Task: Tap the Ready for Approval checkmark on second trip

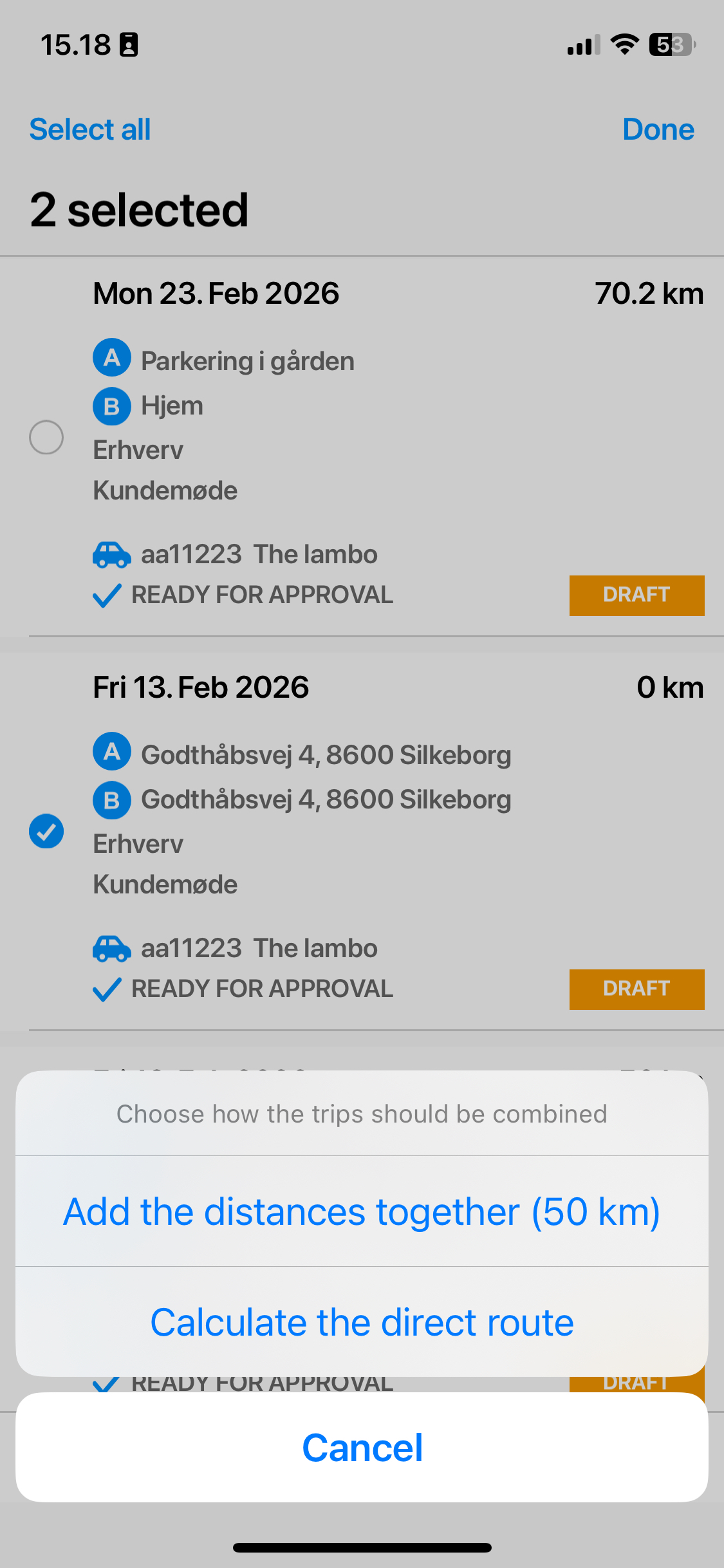Action: 107,989
